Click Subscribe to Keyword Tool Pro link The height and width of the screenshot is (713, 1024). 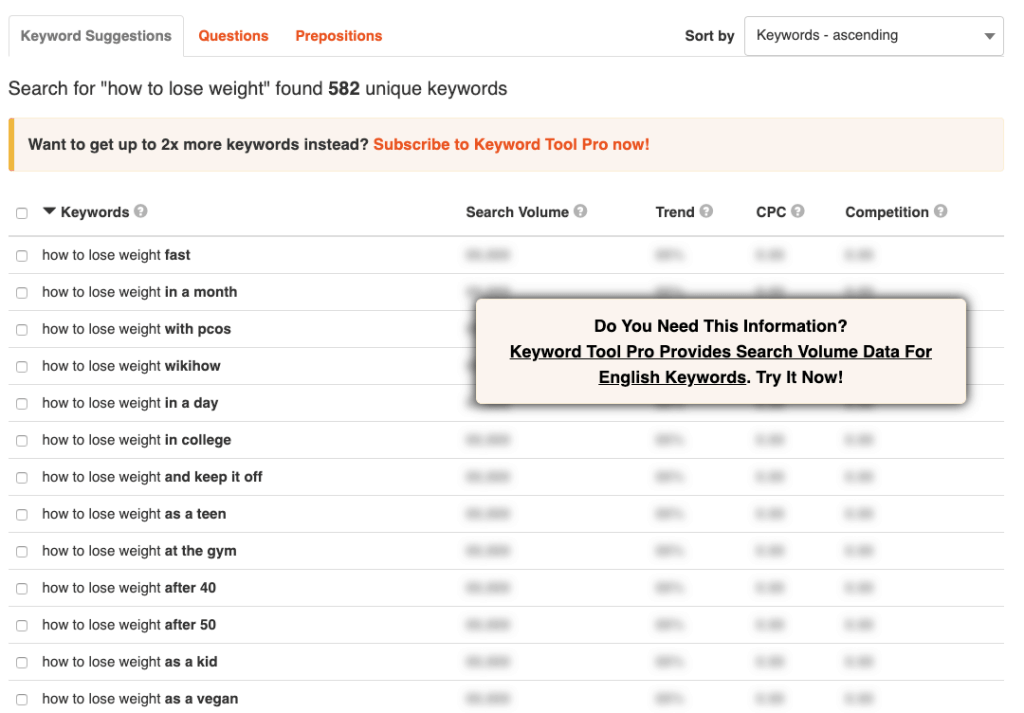click(511, 145)
